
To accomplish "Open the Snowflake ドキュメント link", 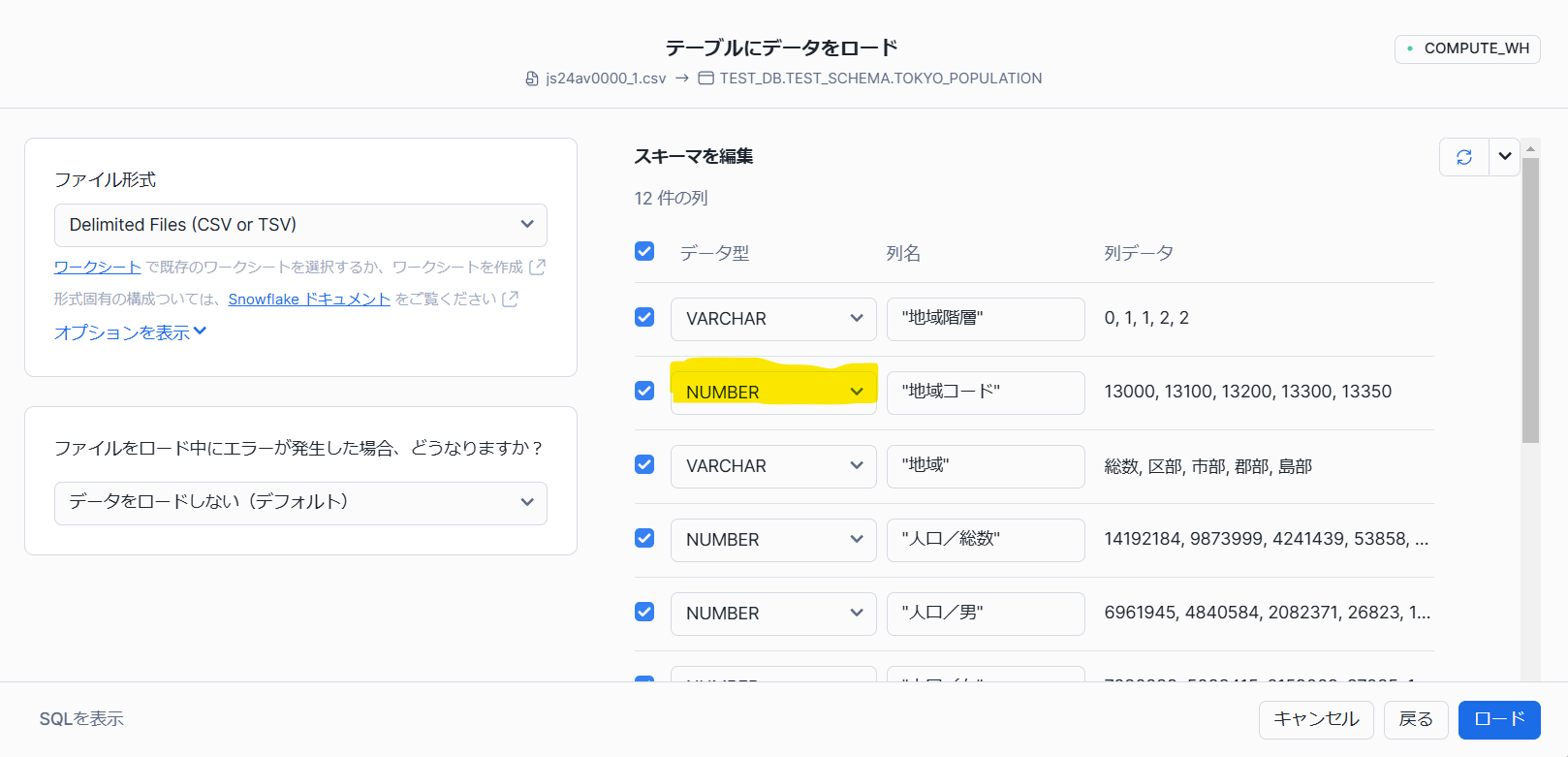I will pyautogui.click(x=309, y=299).
